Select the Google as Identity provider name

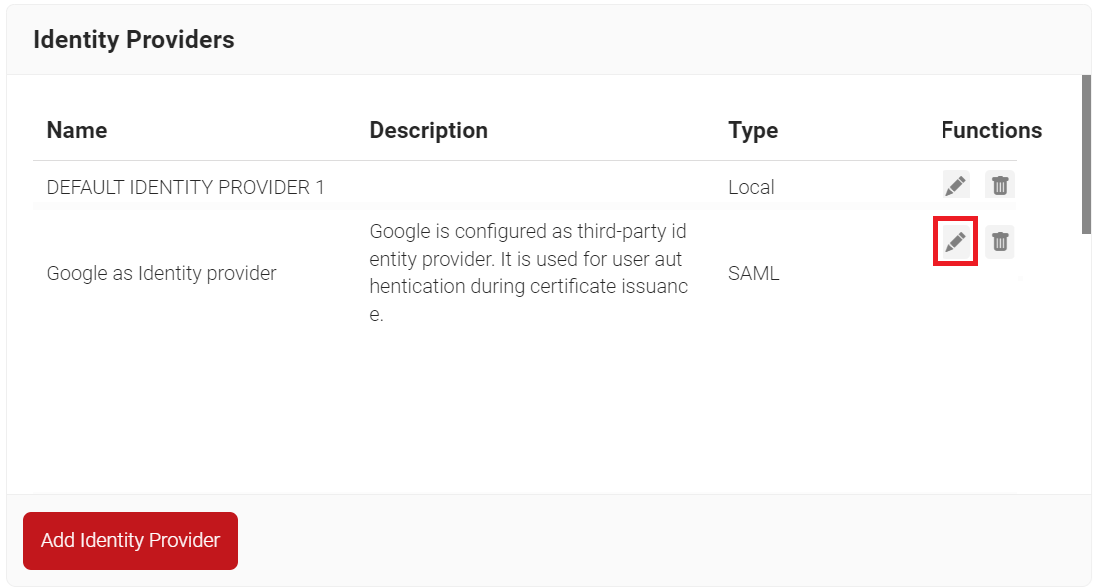click(161, 273)
